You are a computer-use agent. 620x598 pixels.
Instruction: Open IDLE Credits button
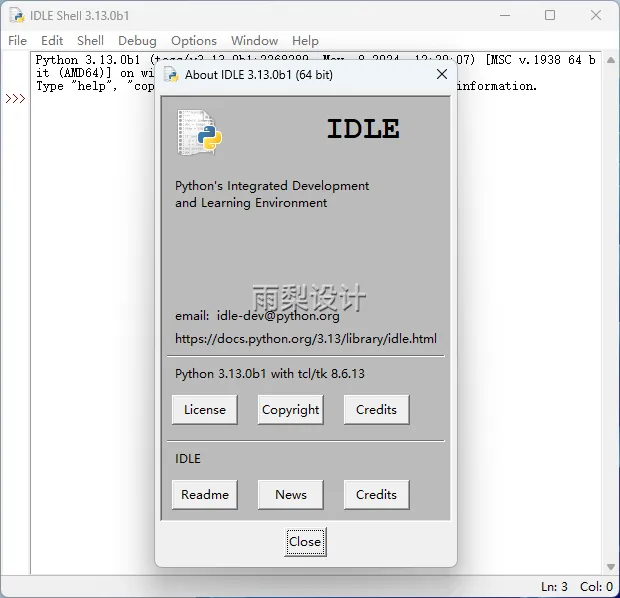(376, 494)
